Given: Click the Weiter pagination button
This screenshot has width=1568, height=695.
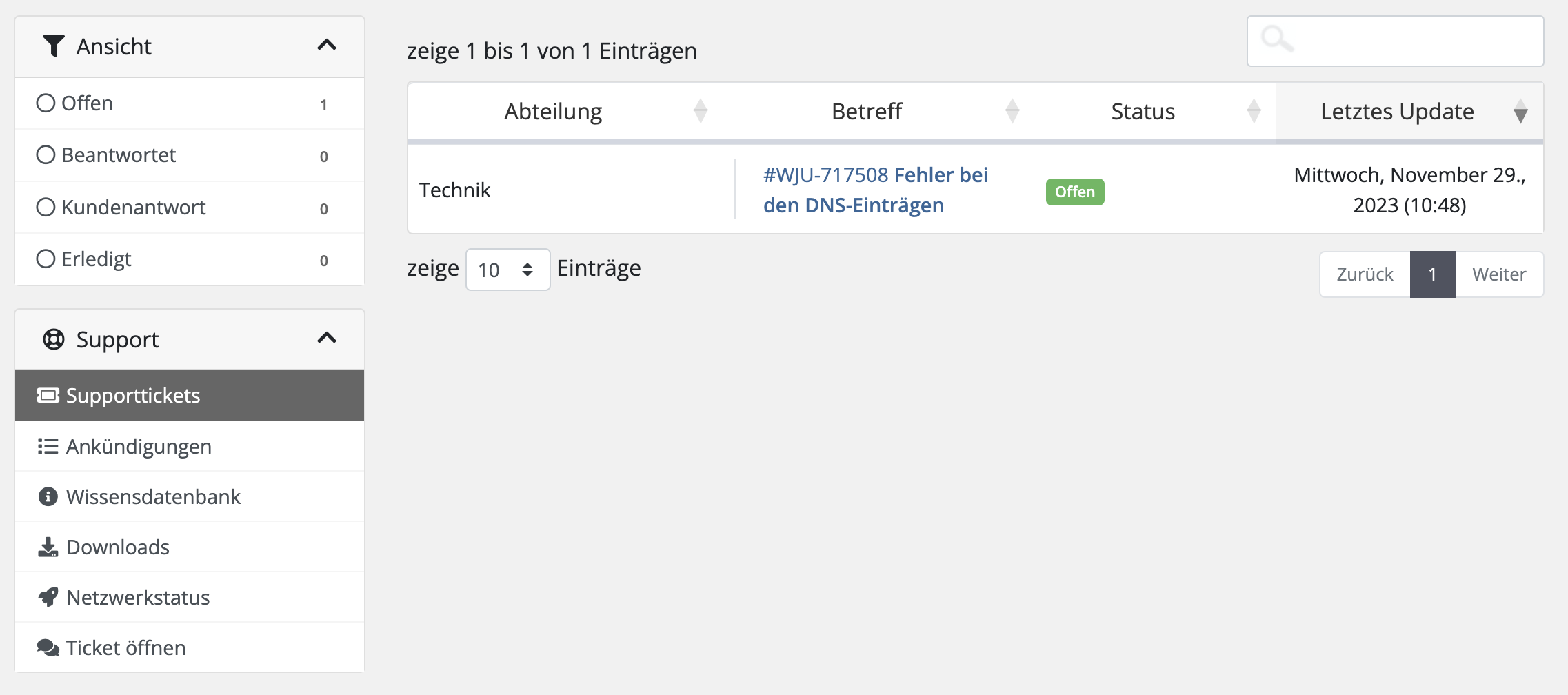Looking at the screenshot, I should click(1498, 274).
